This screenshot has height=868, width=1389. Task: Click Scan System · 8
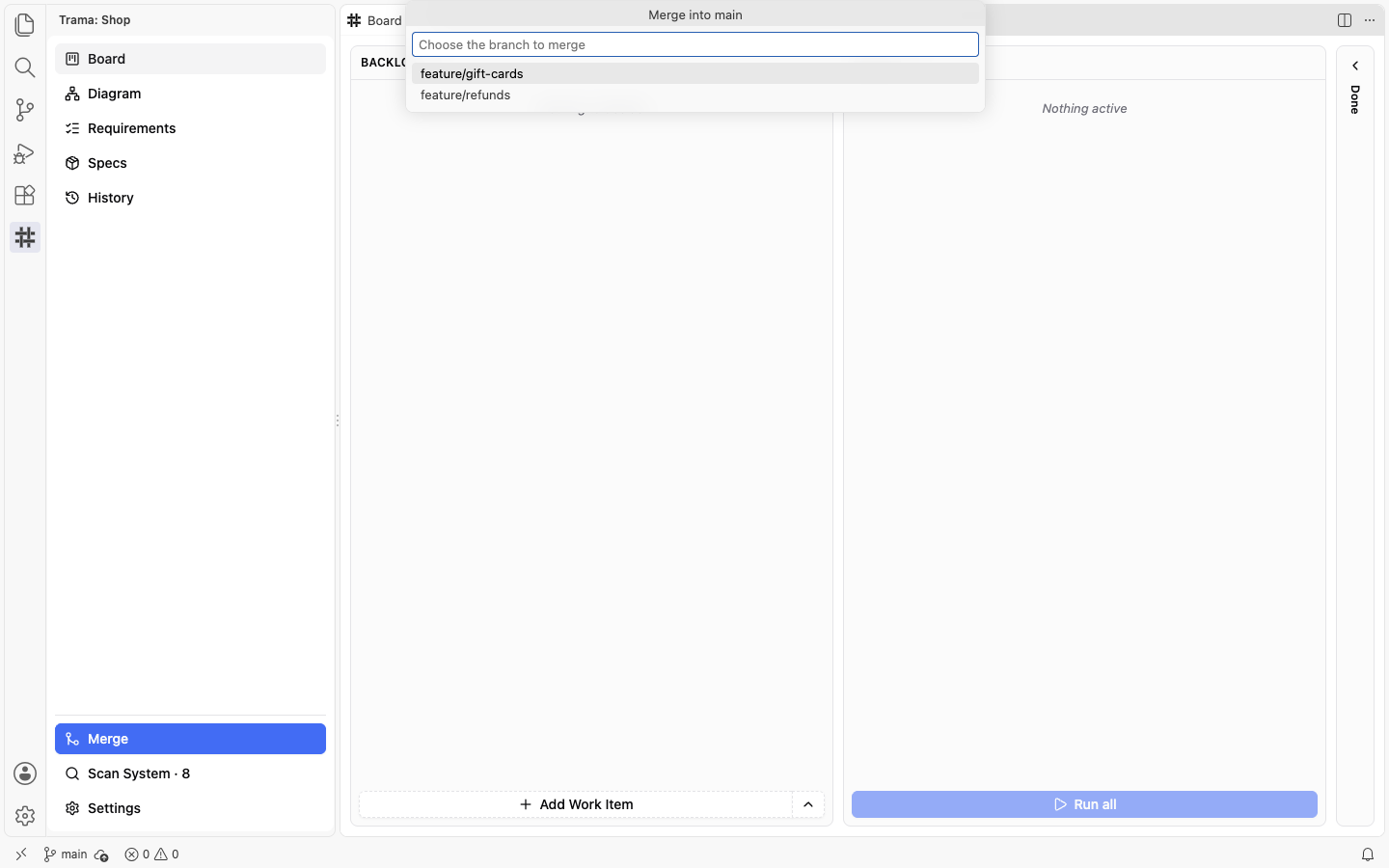click(190, 773)
